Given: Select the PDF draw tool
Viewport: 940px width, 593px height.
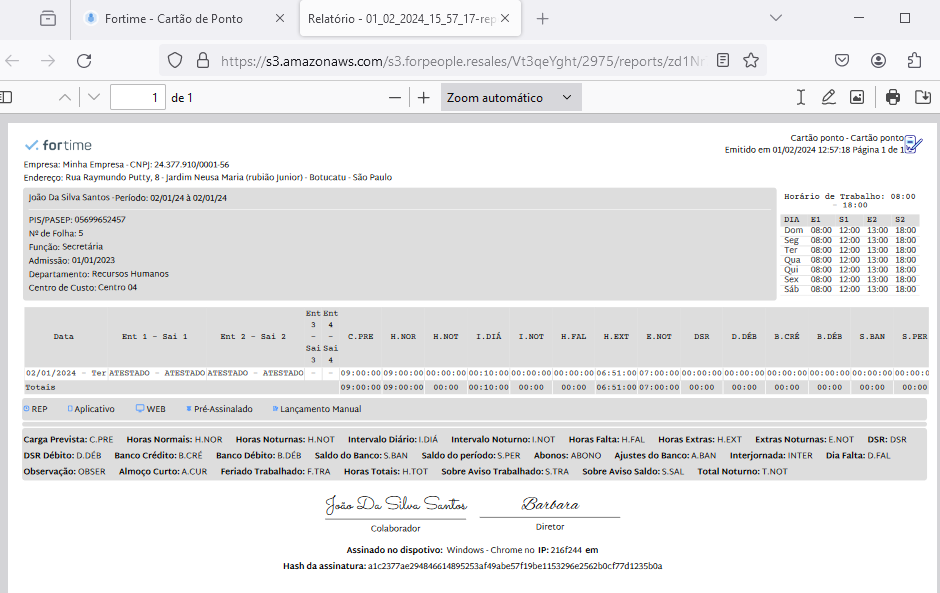Looking at the screenshot, I should 828,97.
